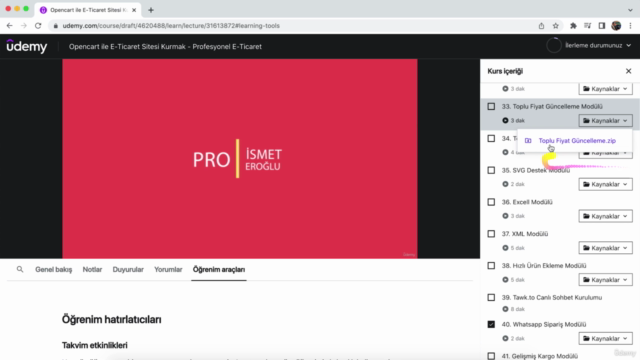The image size is (640, 360).
Task: Tick the lecture 34 checkbox
Action: (x=491, y=138)
